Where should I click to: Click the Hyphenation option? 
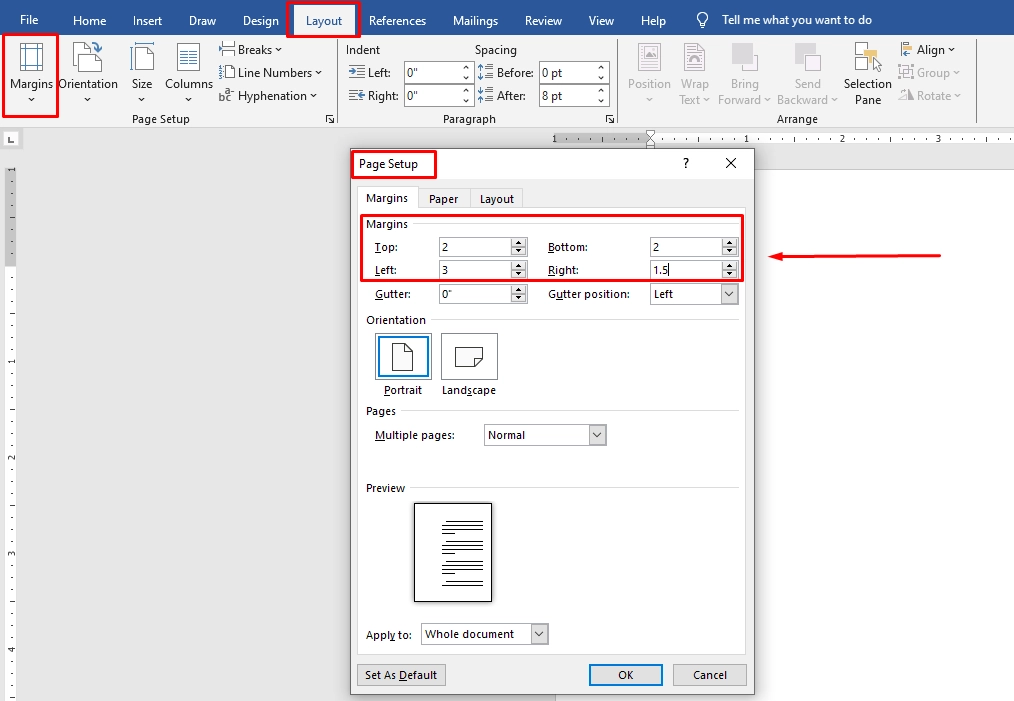click(269, 95)
